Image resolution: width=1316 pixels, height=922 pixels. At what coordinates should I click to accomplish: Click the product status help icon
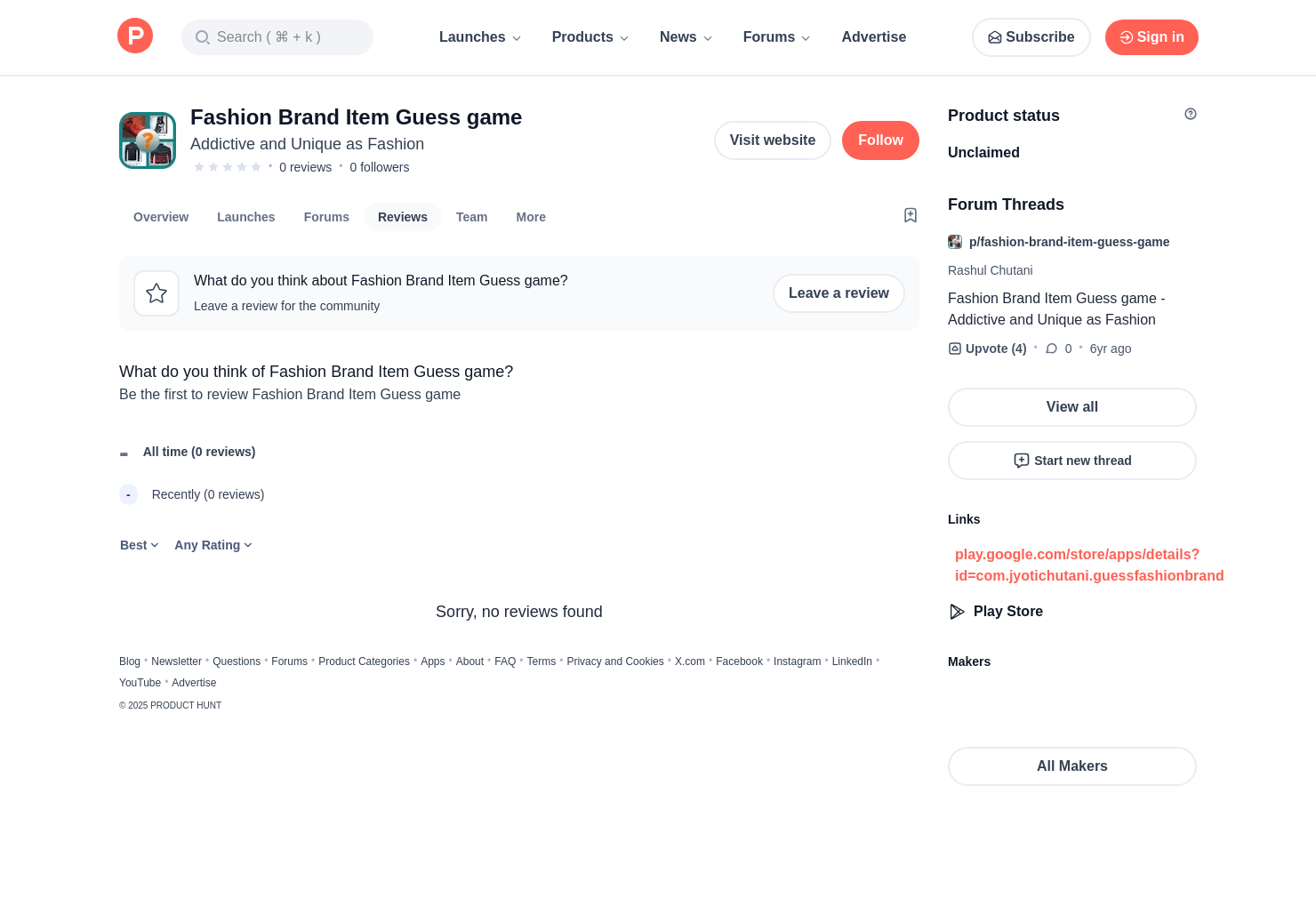(x=1191, y=114)
